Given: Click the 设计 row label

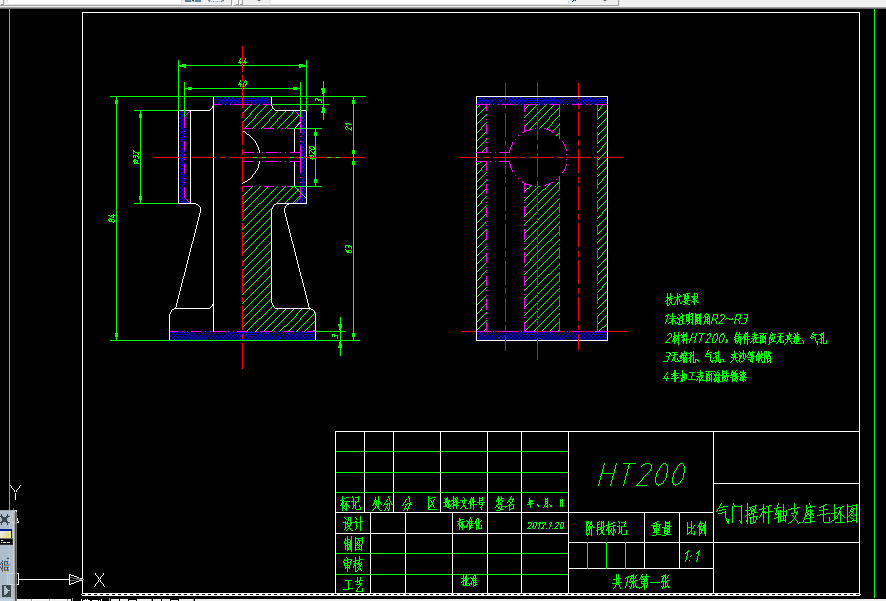Looking at the screenshot, I should click(353, 524).
